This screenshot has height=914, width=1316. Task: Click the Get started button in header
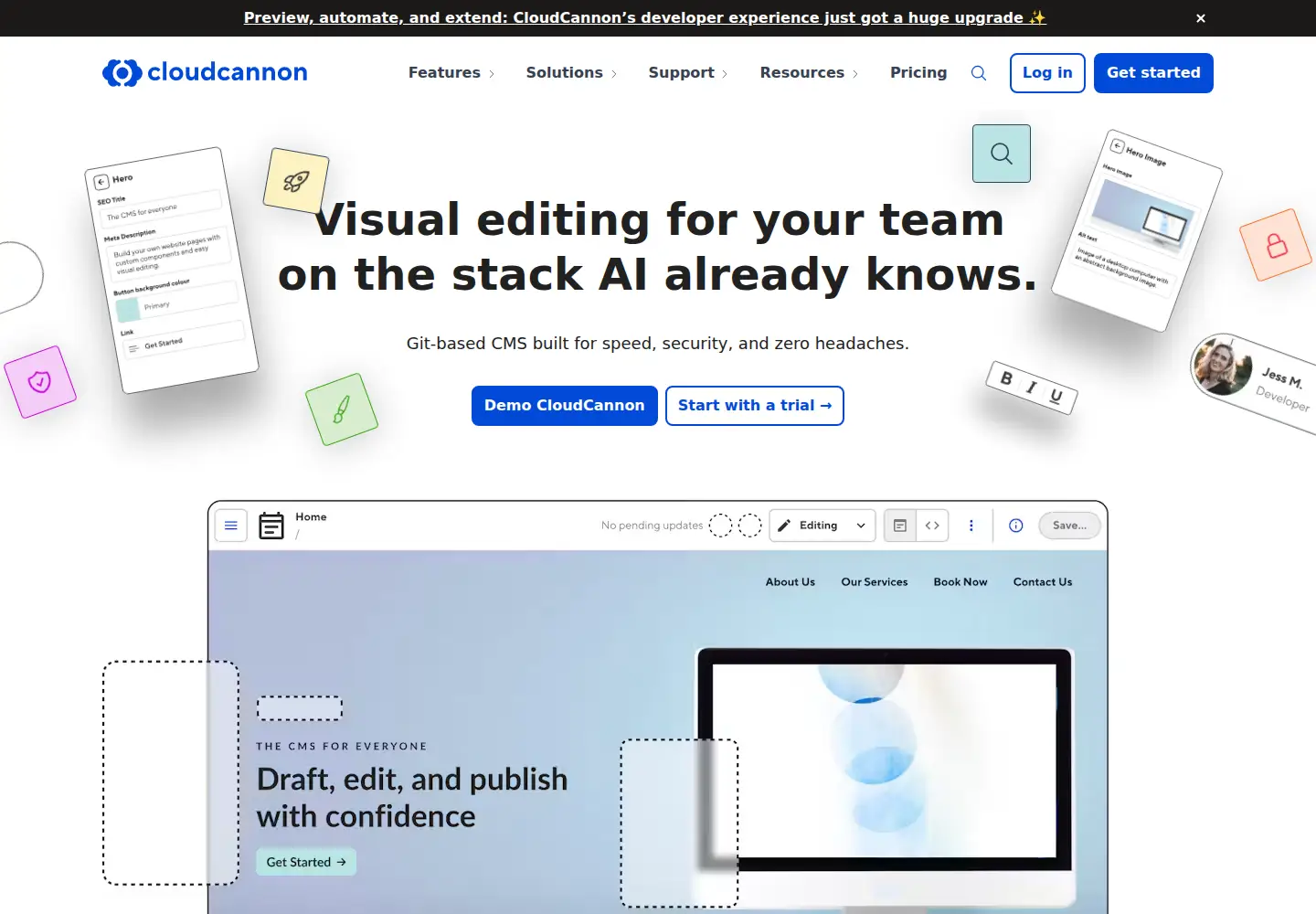click(1153, 73)
